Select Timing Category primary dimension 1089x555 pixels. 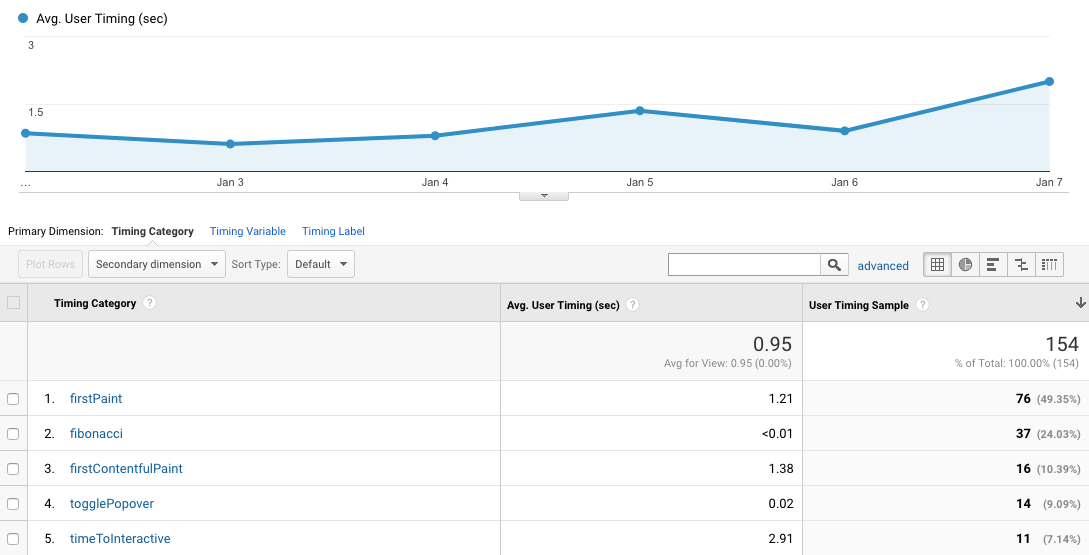pyautogui.click(x=152, y=231)
